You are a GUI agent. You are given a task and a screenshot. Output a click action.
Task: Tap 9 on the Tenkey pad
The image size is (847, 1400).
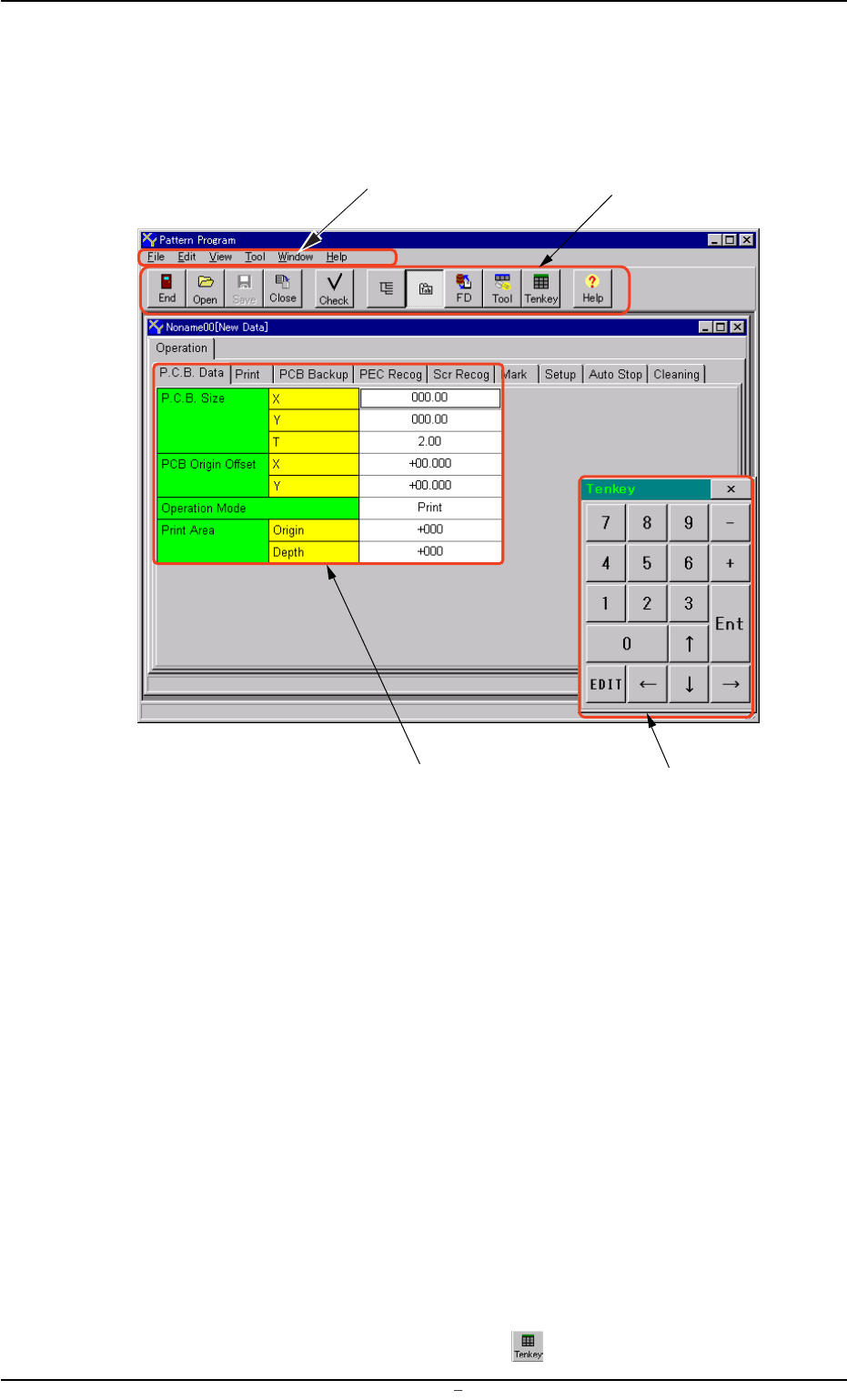[689, 522]
